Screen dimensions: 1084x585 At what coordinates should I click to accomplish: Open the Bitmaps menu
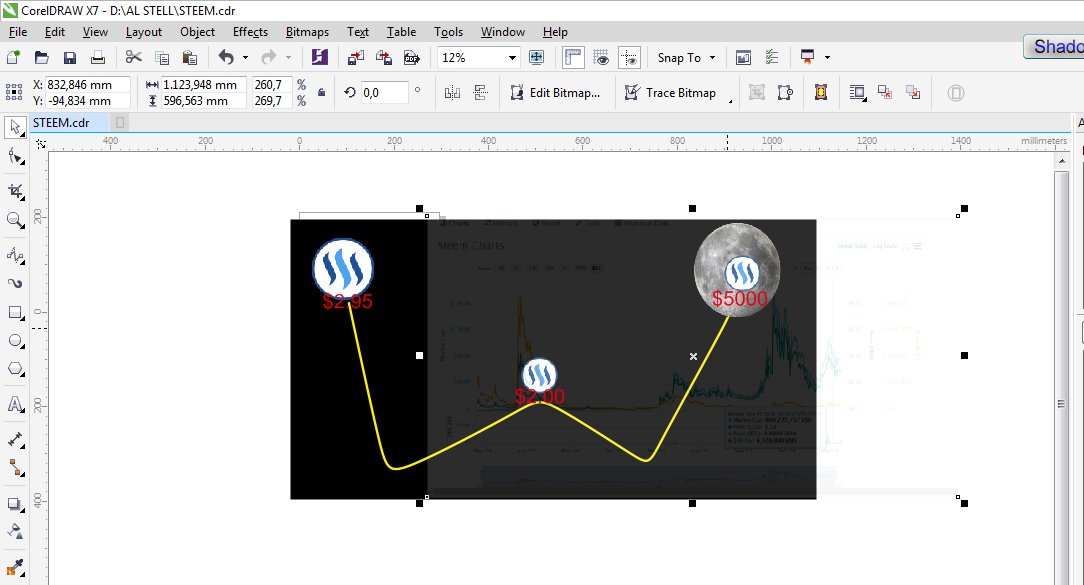pyautogui.click(x=307, y=32)
